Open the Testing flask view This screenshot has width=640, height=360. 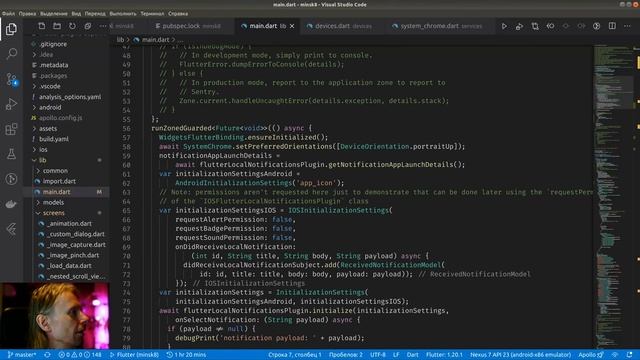11,154
